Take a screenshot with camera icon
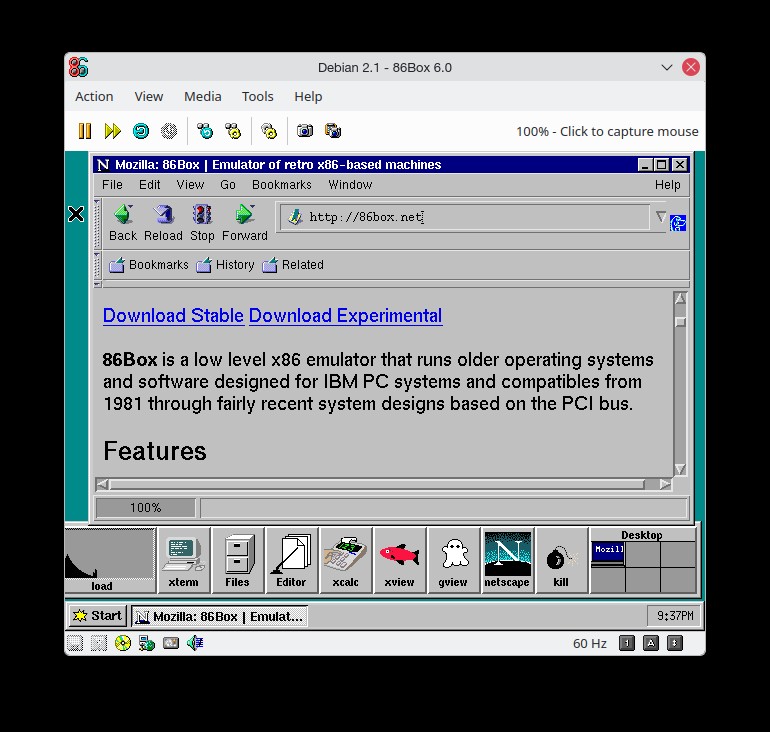The image size is (770, 732). (305, 131)
